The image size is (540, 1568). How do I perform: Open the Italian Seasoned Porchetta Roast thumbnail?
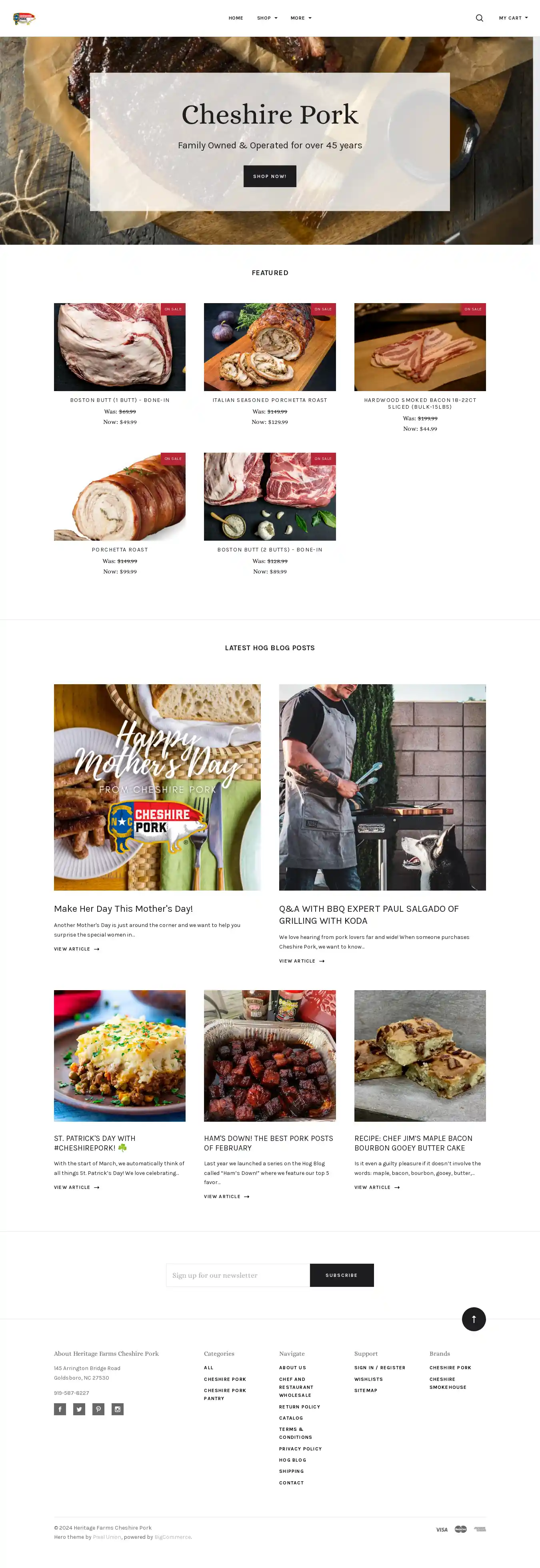(270, 347)
